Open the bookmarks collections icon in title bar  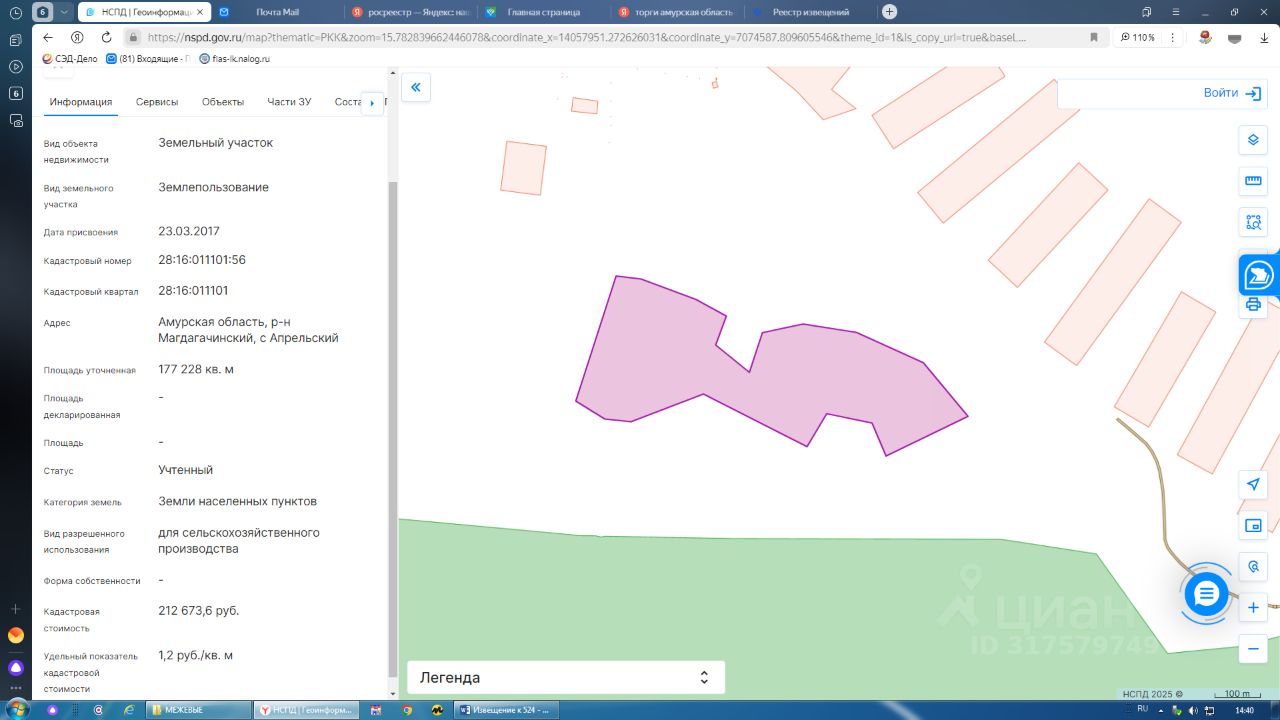coord(1147,12)
